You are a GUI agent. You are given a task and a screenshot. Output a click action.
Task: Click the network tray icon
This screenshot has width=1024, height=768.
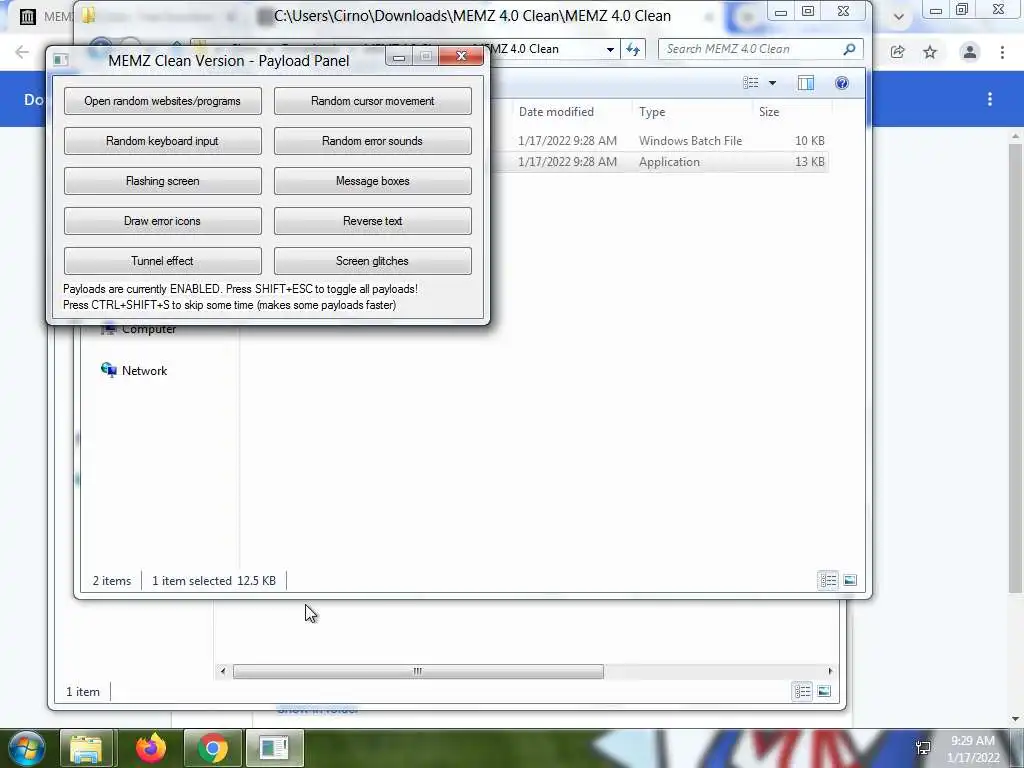[923, 748]
